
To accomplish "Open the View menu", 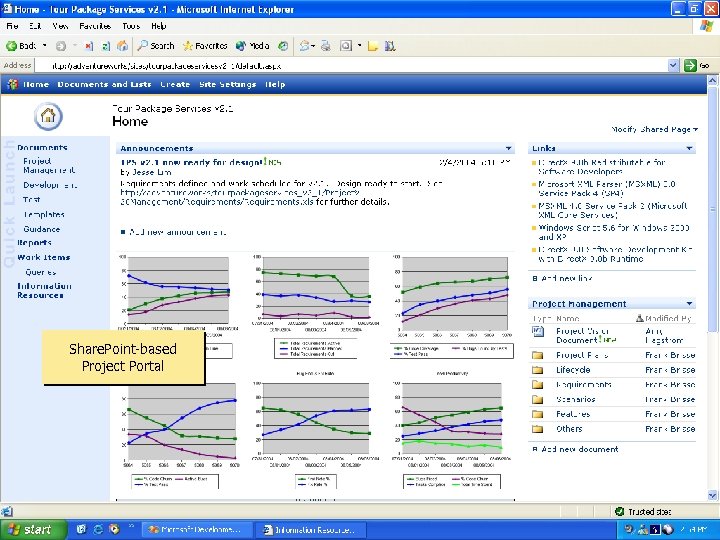I will 60,26.
